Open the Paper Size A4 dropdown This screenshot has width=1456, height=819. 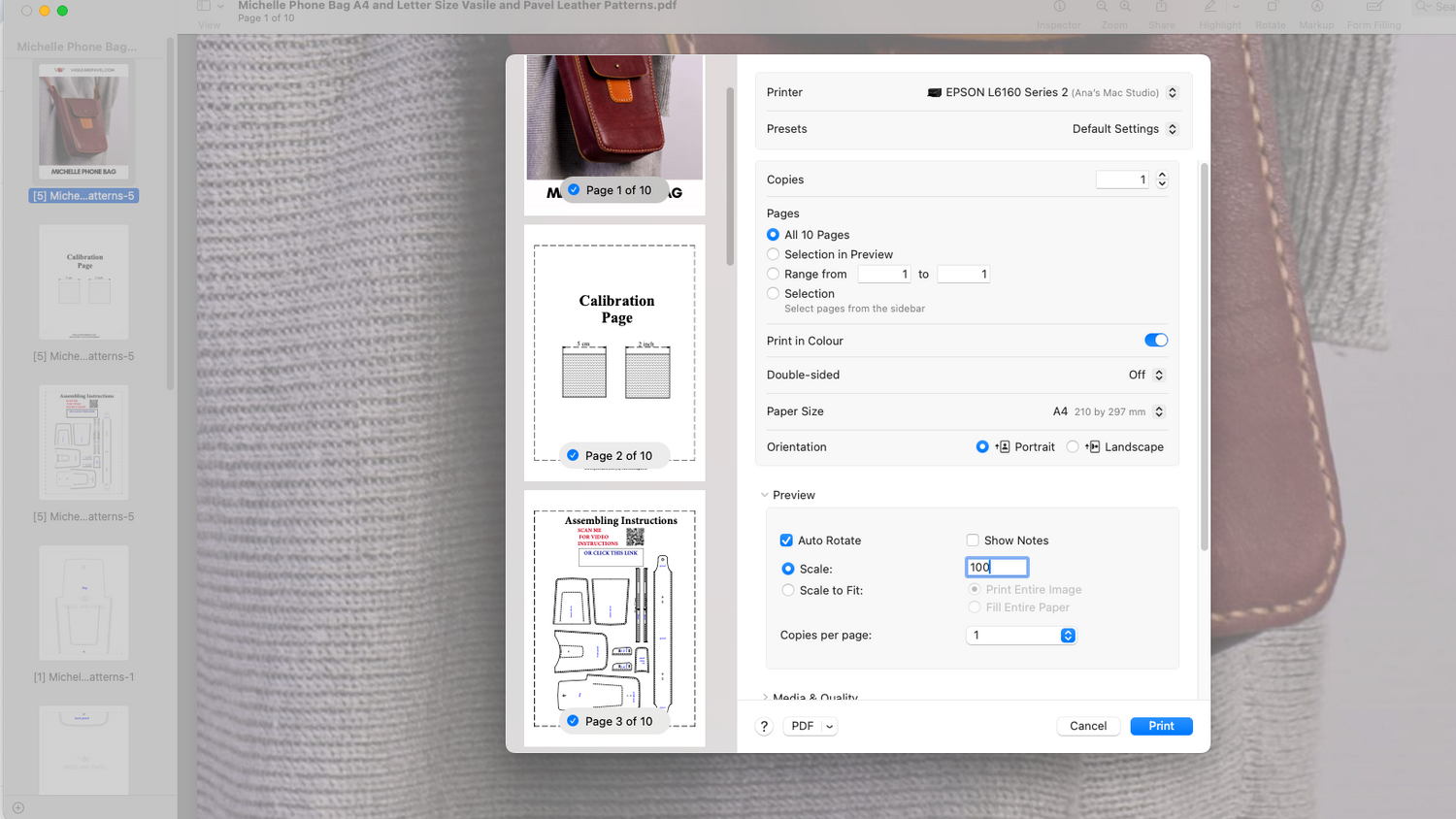pyautogui.click(x=1109, y=411)
